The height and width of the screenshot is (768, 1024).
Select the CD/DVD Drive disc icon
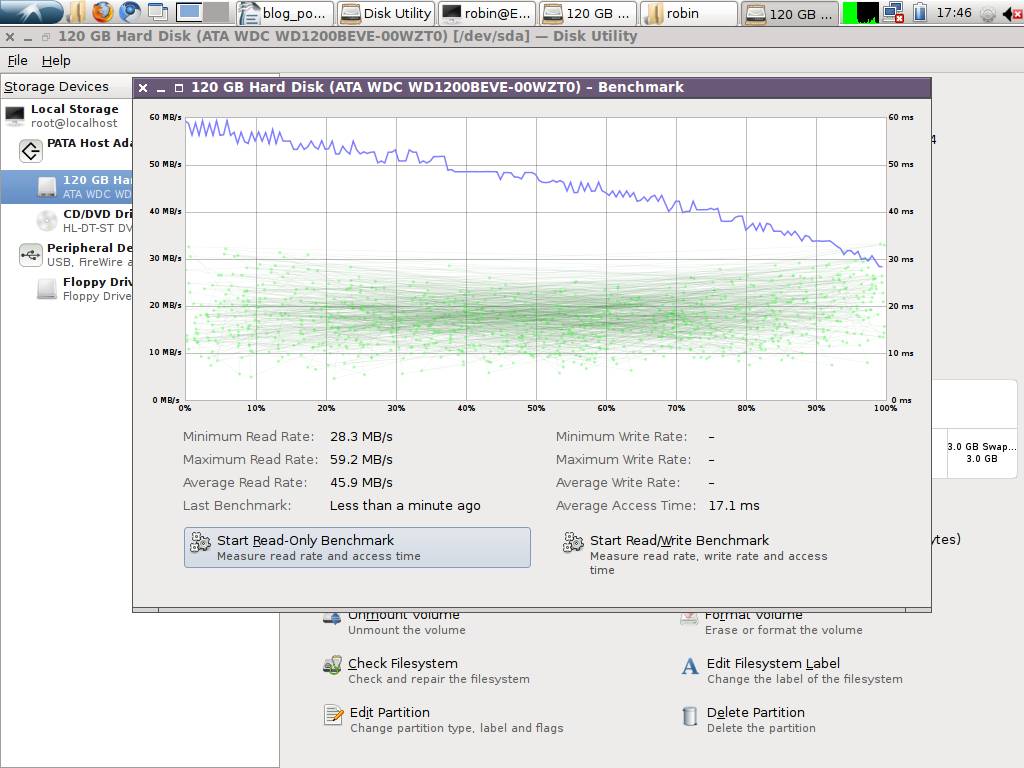click(46, 221)
